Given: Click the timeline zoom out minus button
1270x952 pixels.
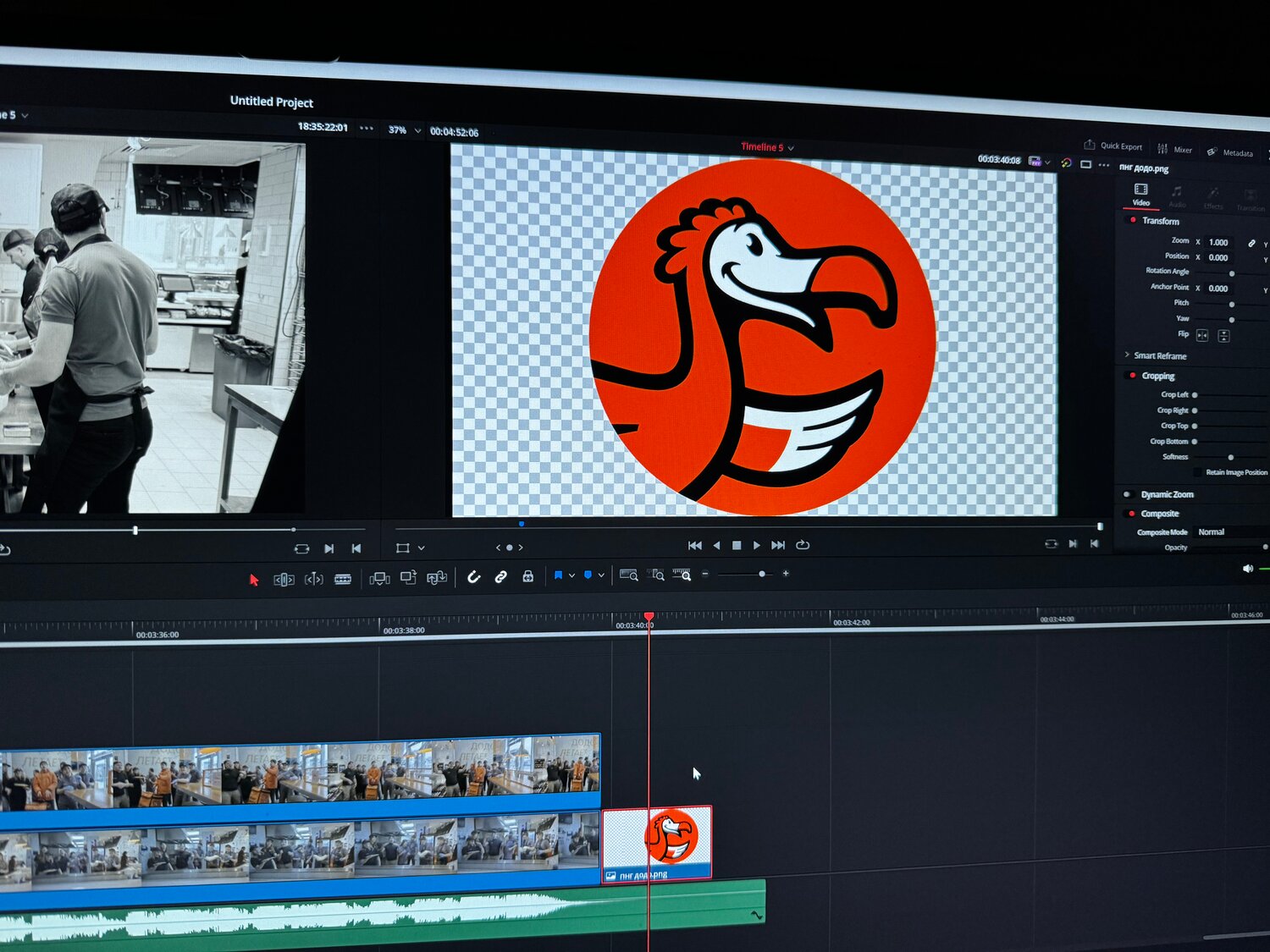Looking at the screenshot, I should tap(705, 574).
